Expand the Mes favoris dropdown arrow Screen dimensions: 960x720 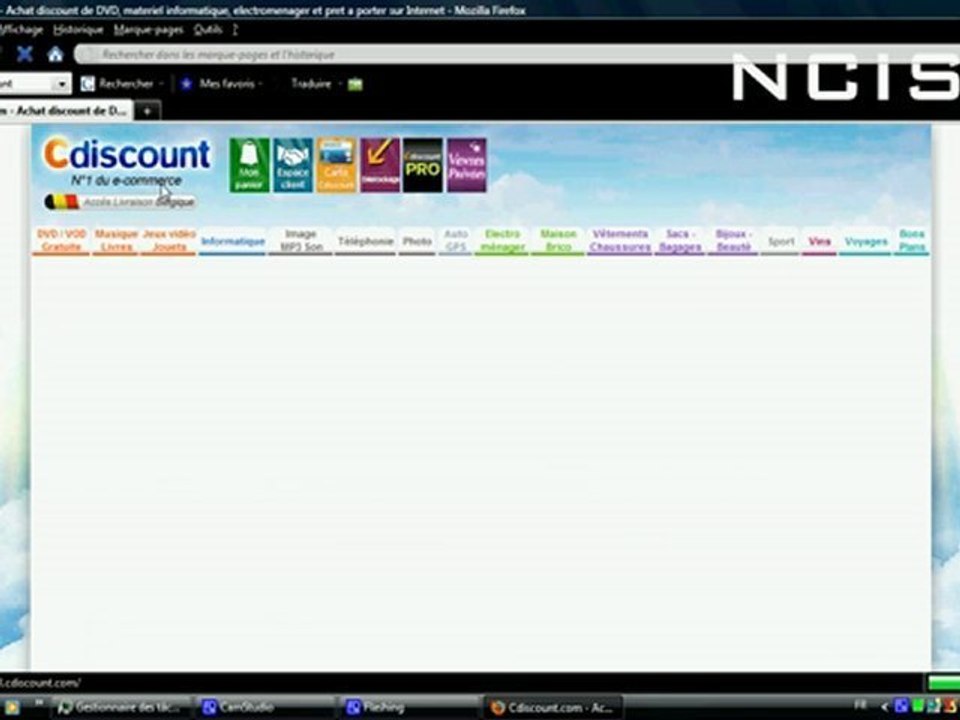coord(261,84)
